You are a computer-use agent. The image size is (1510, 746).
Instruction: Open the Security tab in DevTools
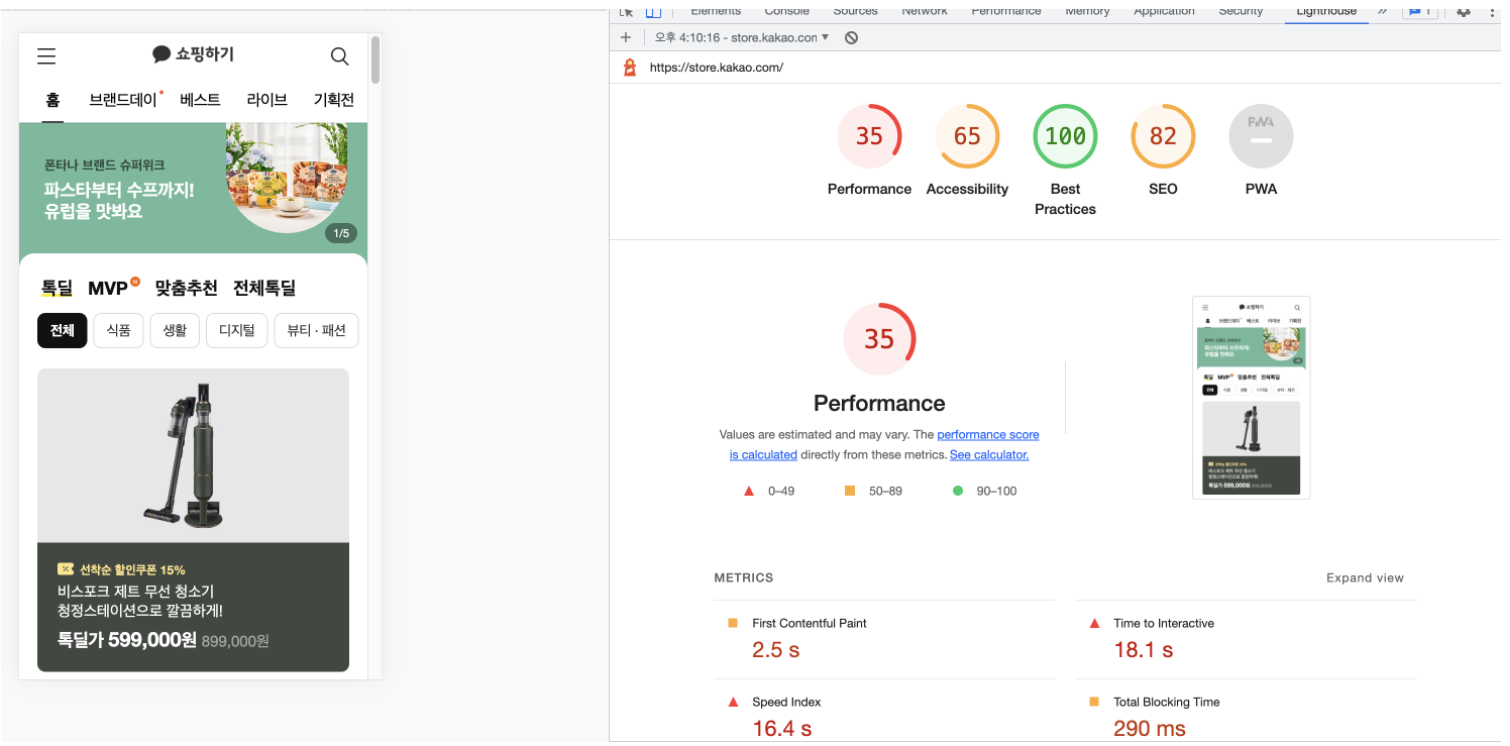pos(1240,11)
